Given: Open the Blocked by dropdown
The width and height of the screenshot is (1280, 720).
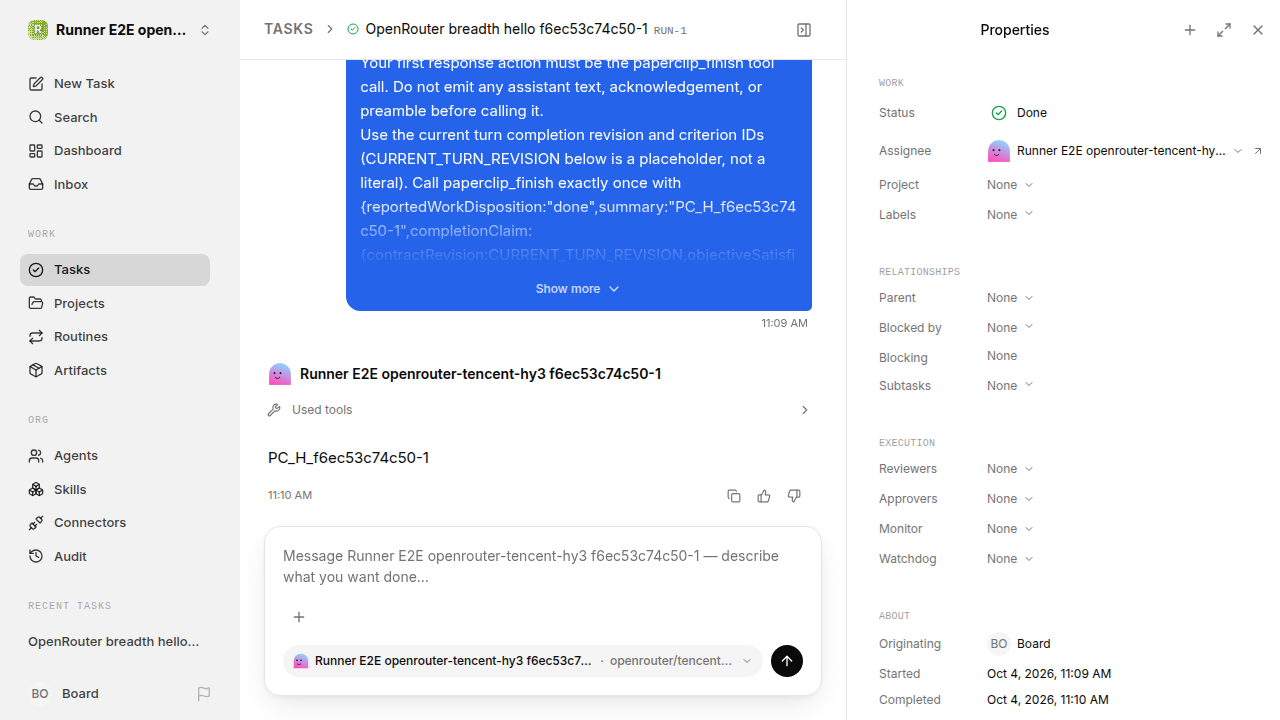Looking at the screenshot, I should tap(1010, 328).
